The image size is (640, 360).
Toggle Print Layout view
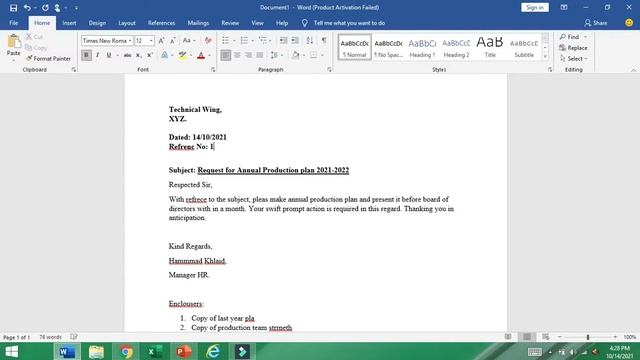click(527, 337)
